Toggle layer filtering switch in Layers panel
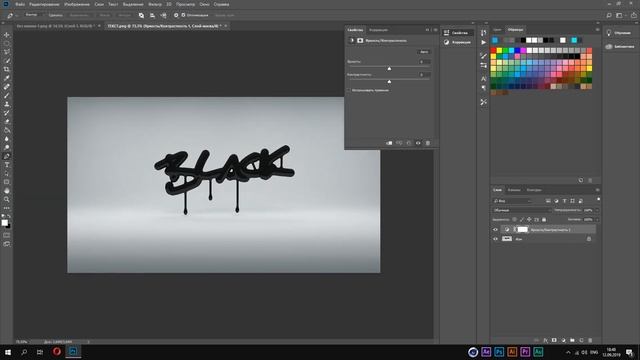Image resolution: width=640 pixels, height=360 pixels. (x=598, y=199)
